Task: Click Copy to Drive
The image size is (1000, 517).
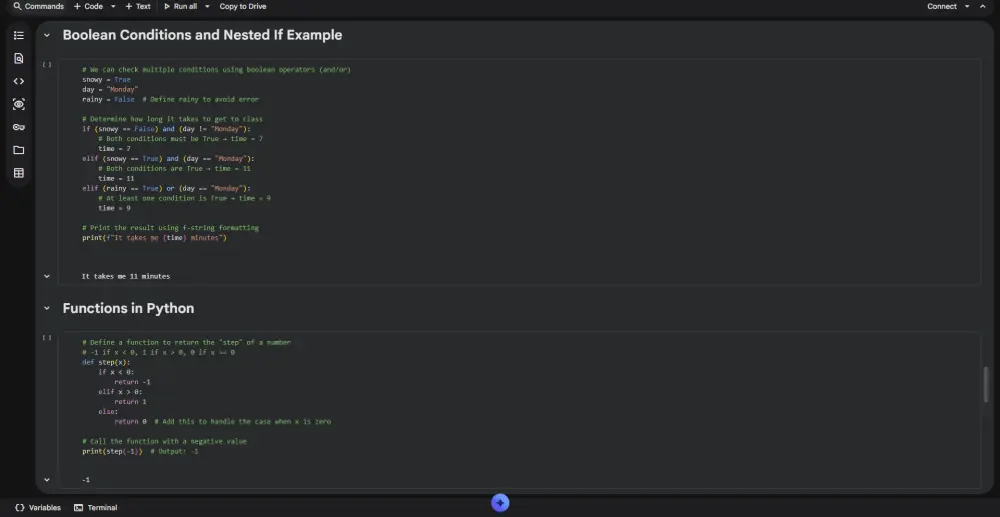Action: [x=243, y=6]
